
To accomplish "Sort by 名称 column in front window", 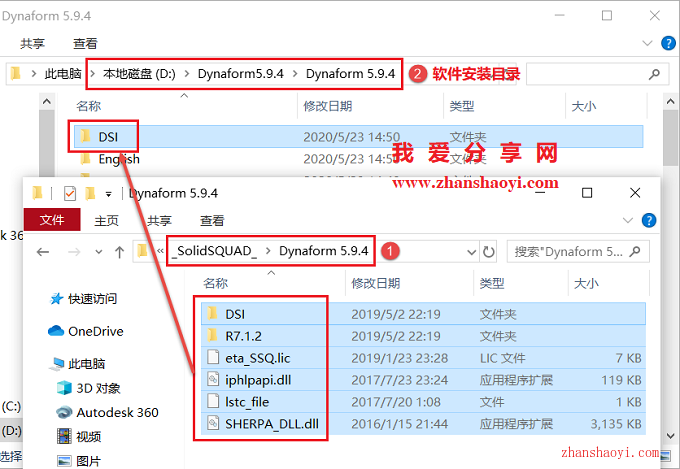I will [x=215, y=283].
